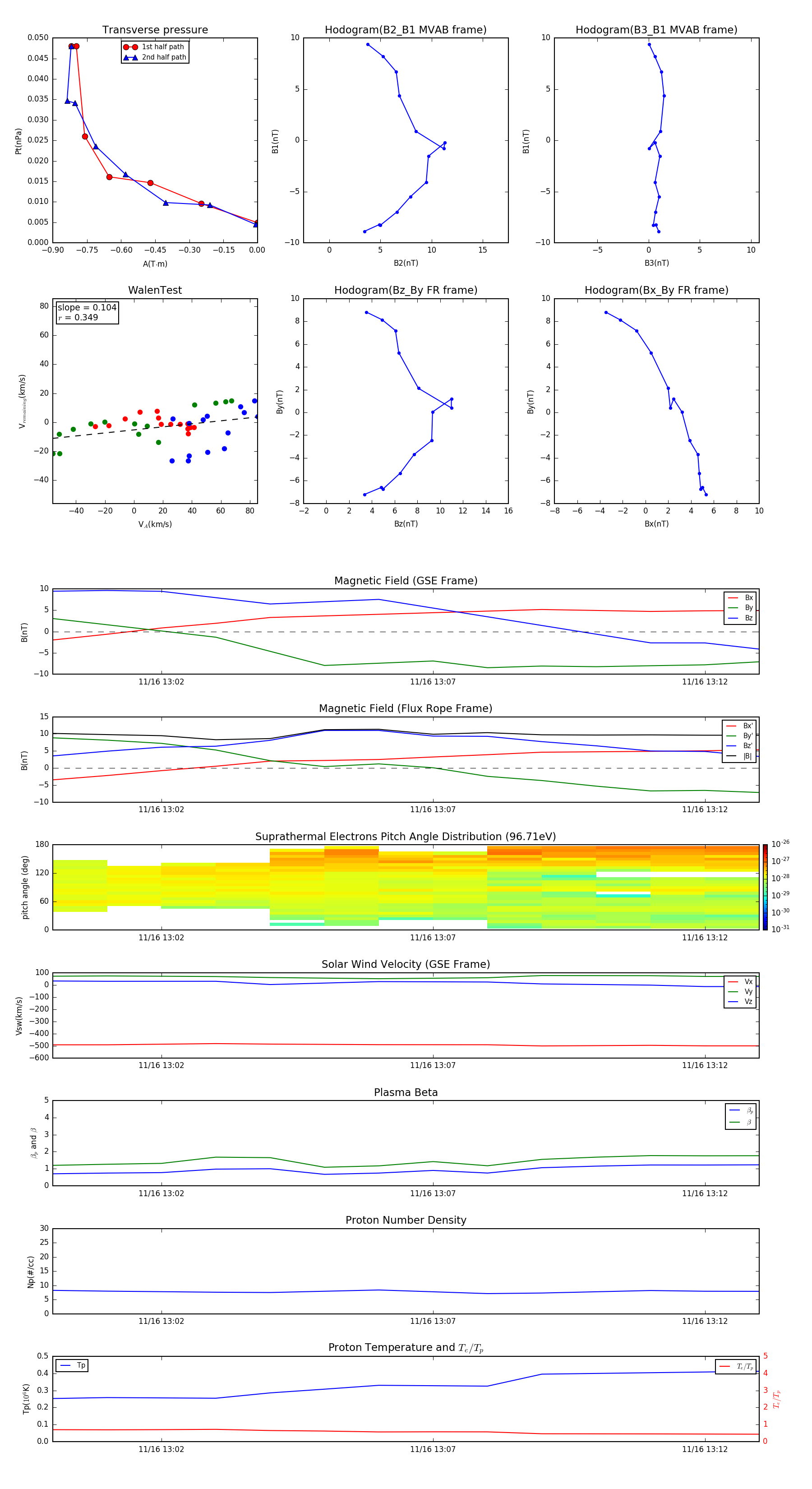
Task: Click the 'Hodogram(Bx_By FR frame)' title
Action: coord(656,290)
